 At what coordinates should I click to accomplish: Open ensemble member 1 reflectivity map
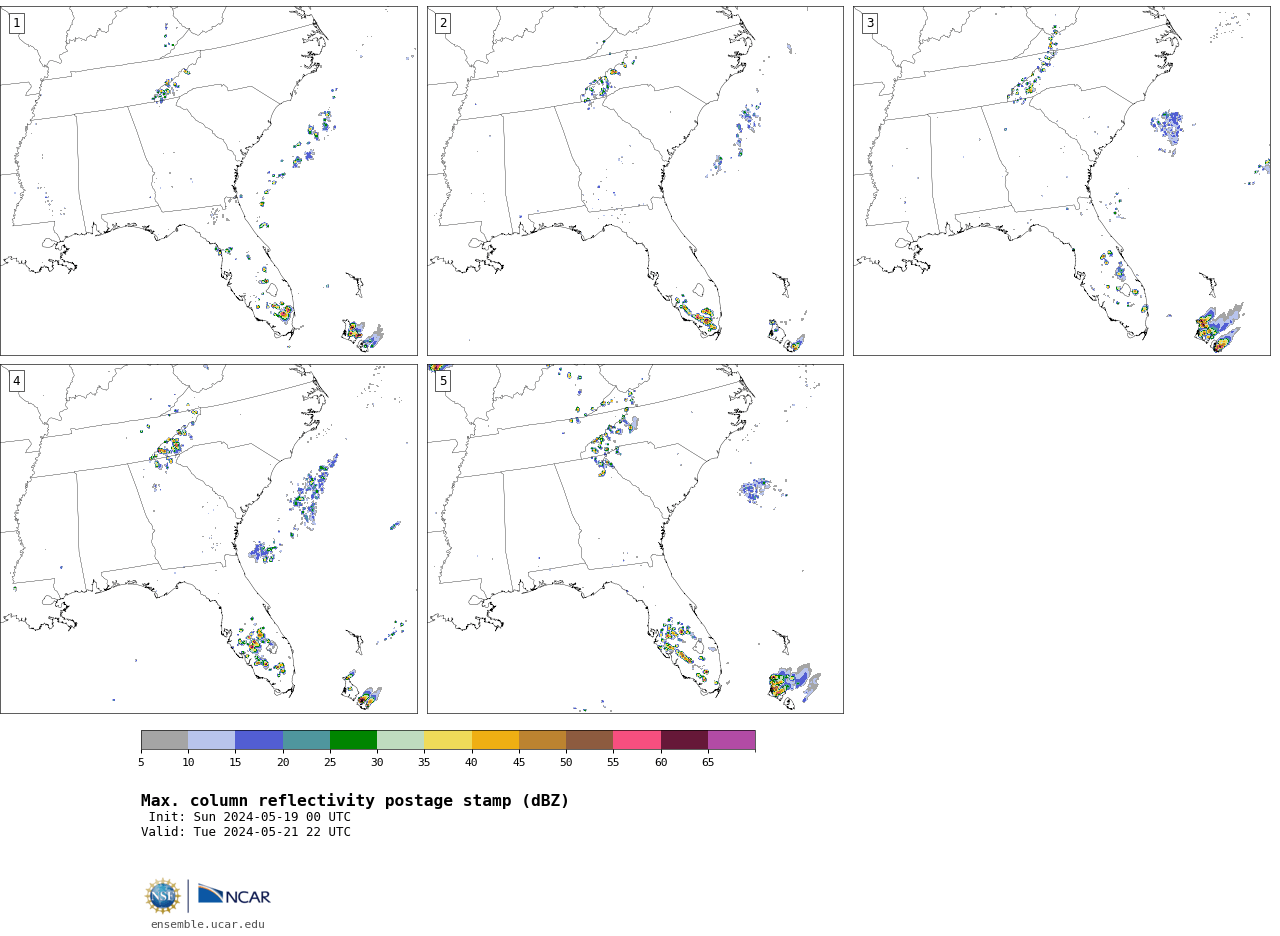coord(208,181)
